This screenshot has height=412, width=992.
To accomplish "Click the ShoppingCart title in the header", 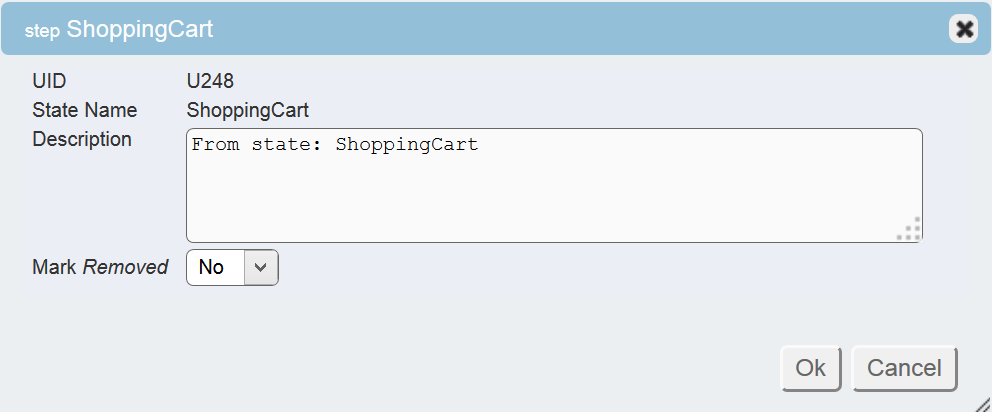I will (140, 29).
